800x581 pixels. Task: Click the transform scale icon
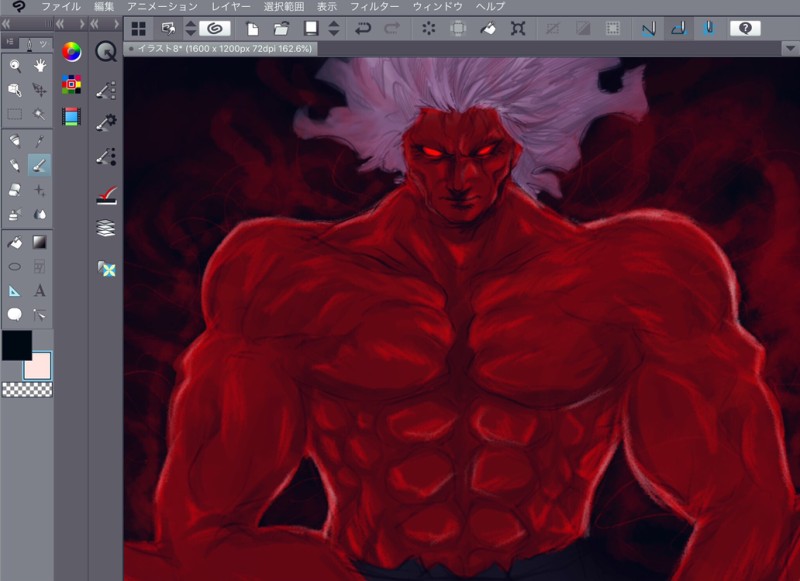tap(518, 29)
